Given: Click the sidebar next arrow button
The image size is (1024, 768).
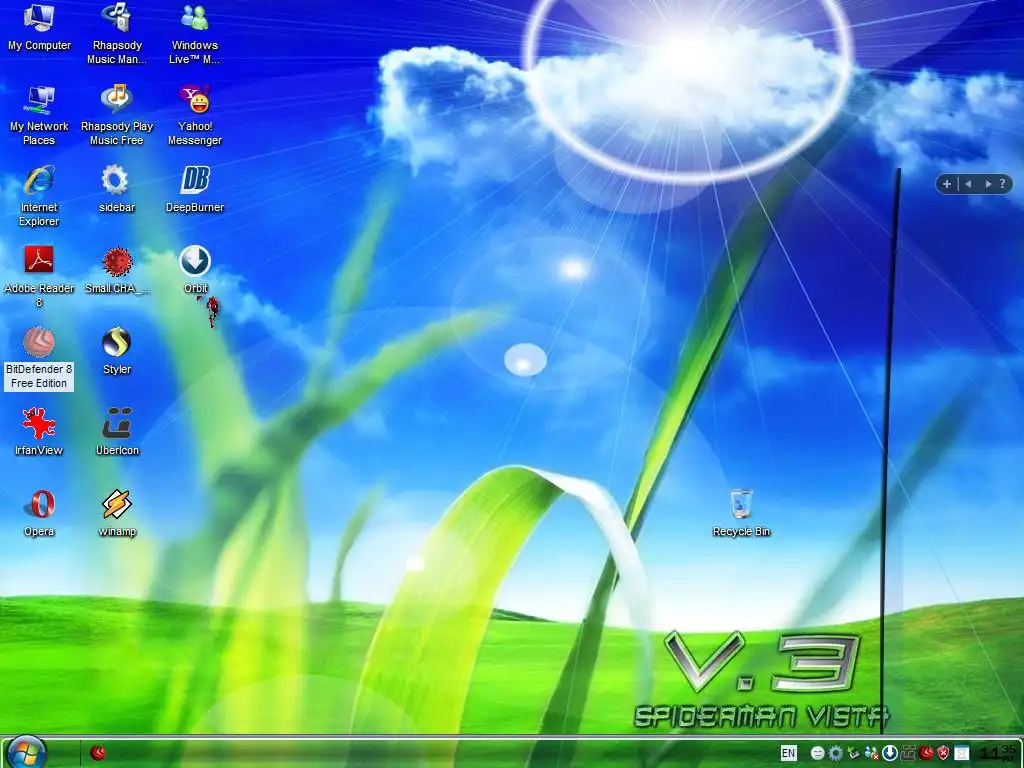Looking at the screenshot, I should click(x=988, y=184).
